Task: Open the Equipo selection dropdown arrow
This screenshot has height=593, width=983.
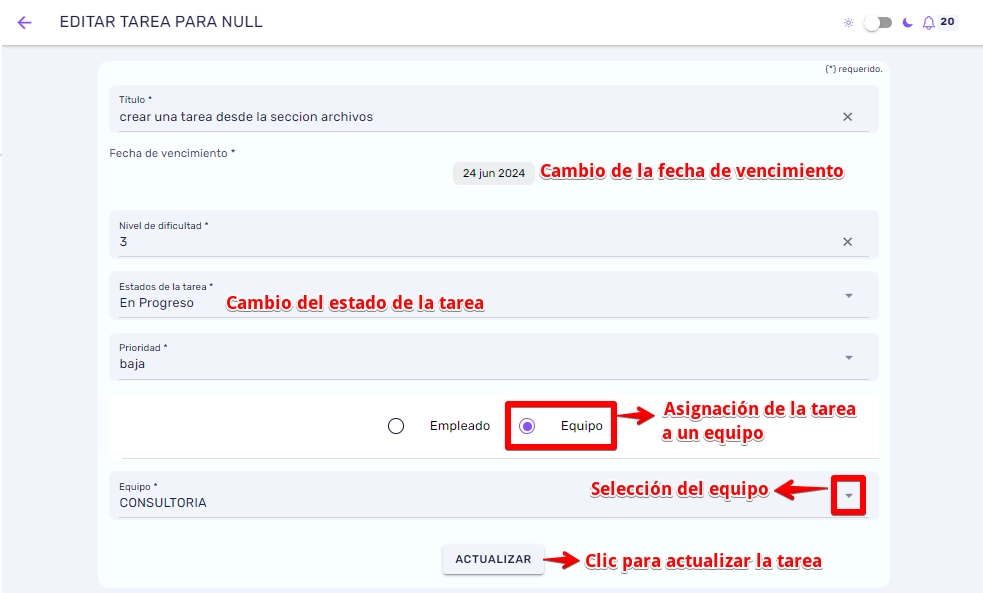Action: tap(848, 496)
